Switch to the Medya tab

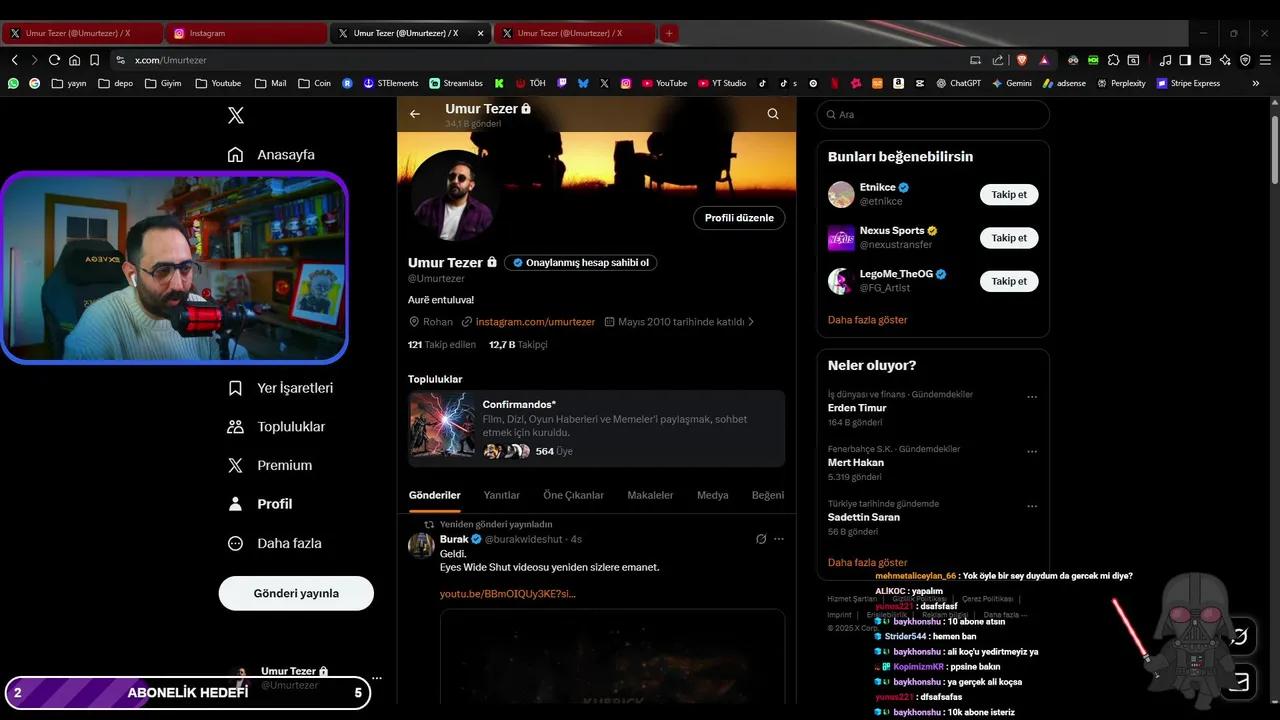pyautogui.click(x=712, y=495)
